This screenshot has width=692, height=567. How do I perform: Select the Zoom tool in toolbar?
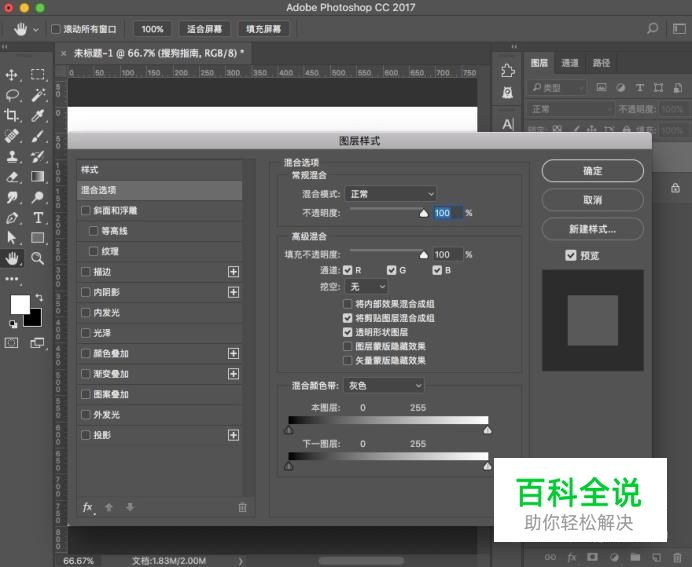(x=38, y=258)
